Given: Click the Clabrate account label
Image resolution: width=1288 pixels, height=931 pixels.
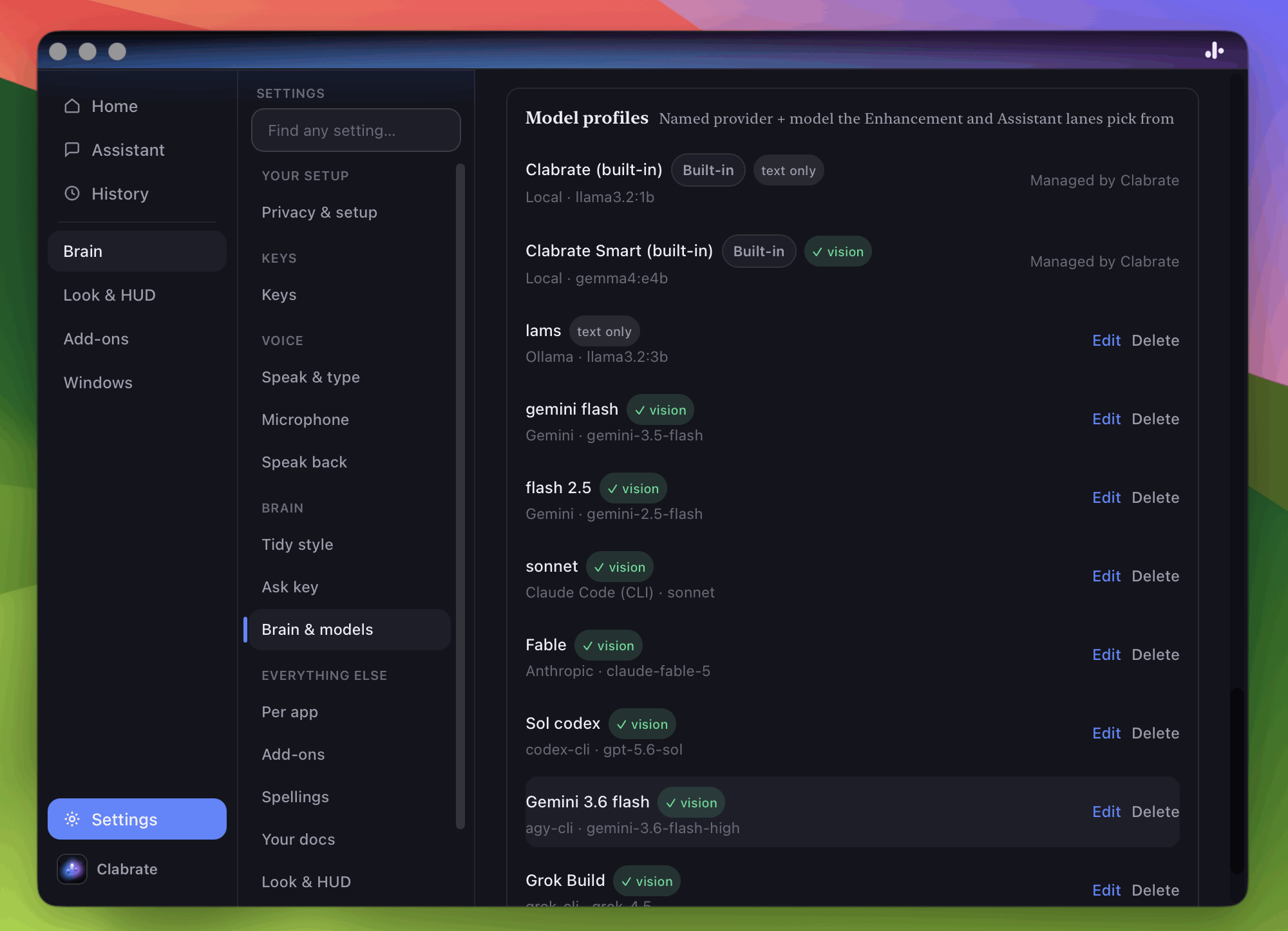Looking at the screenshot, I should 127,869.
